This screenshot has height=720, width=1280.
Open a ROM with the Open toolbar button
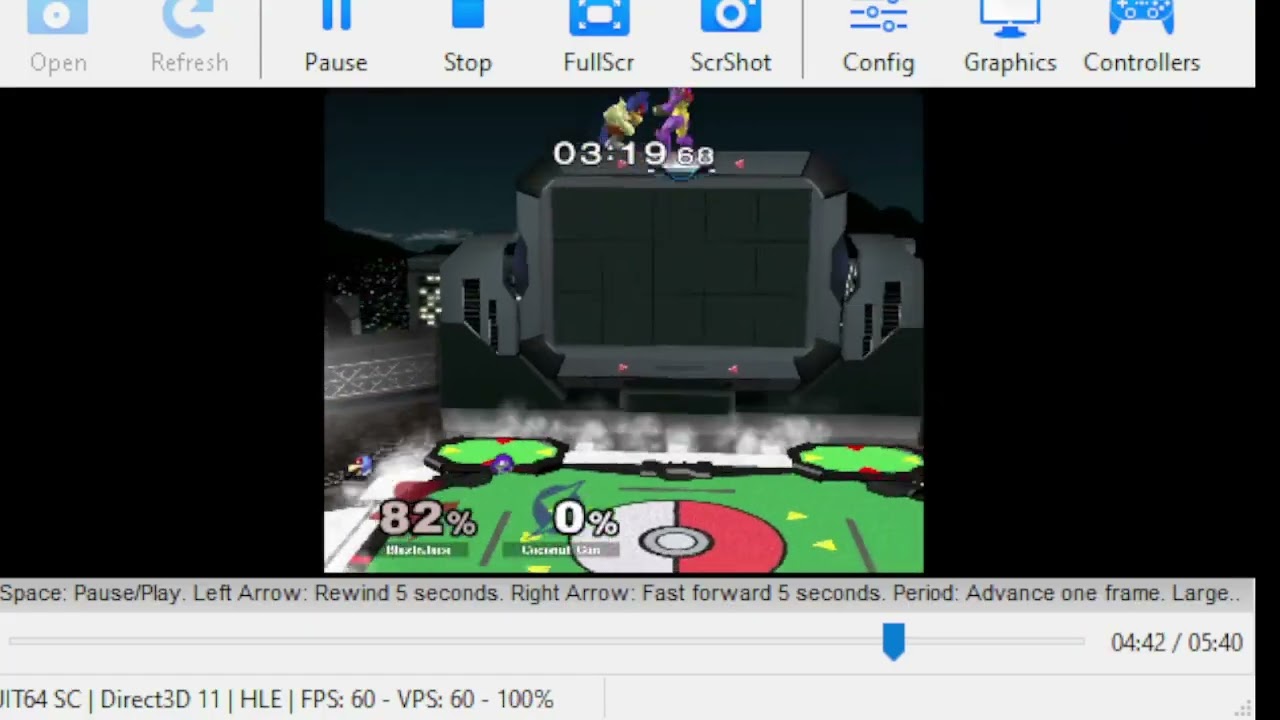pos(58,38)
